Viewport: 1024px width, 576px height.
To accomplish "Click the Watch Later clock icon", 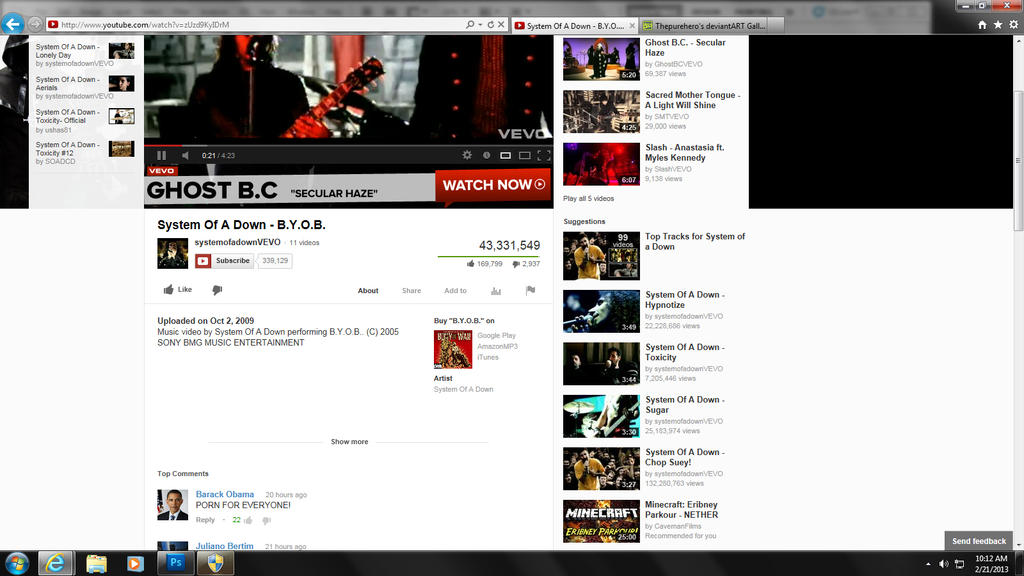I will (x=486, y=155).
